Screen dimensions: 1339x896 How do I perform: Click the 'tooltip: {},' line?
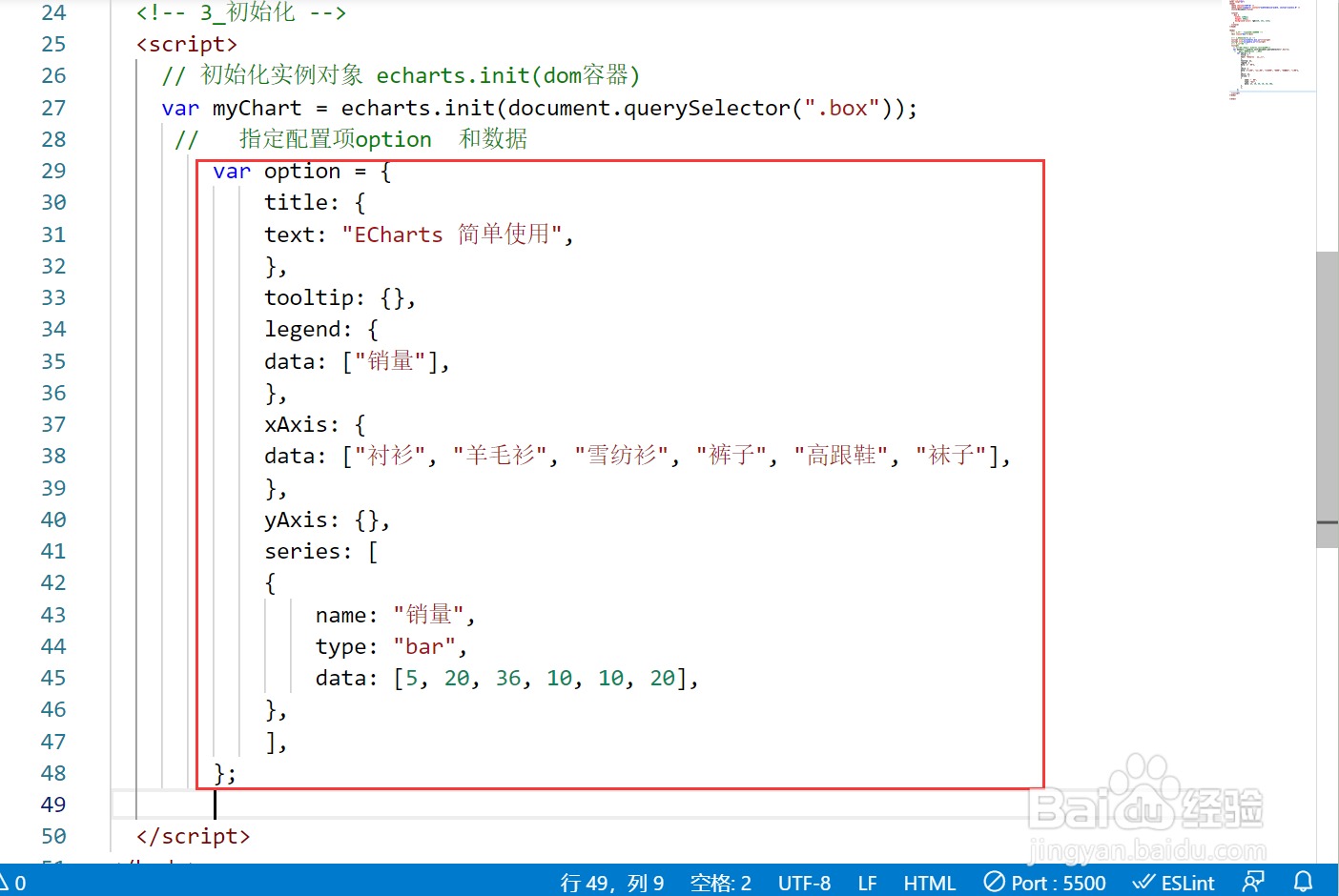click(x=340, y=298)
